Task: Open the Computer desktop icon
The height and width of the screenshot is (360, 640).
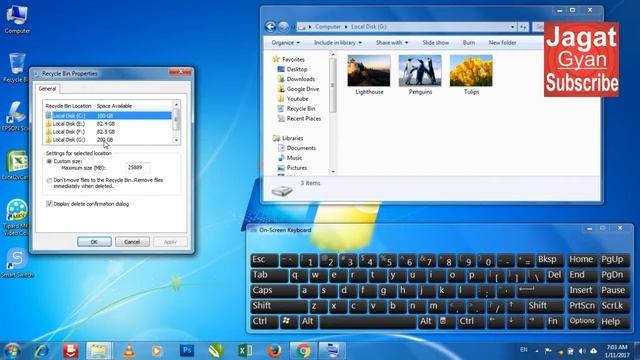Action: tap(17, 19)
